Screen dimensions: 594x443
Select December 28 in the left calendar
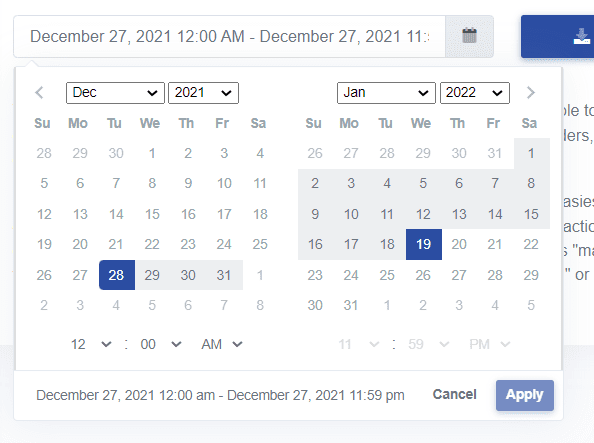[117, 275]
